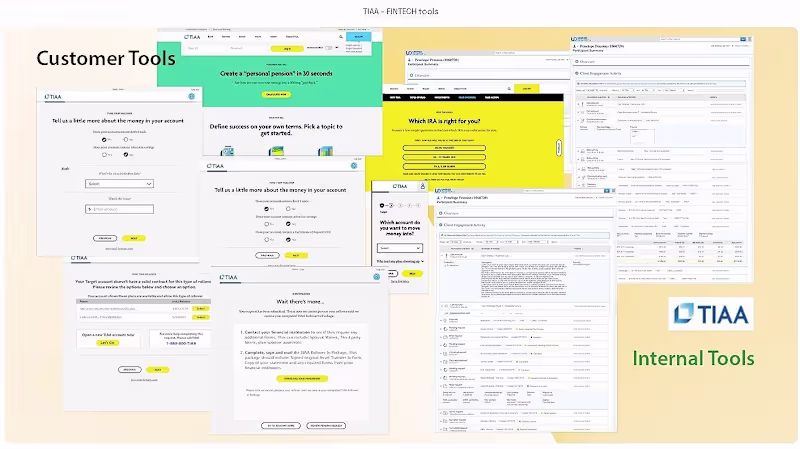Click first nav menu item beside homepage TIAA logo
The height and width of the screenshot is (449, 800).
tap(210, 37)
